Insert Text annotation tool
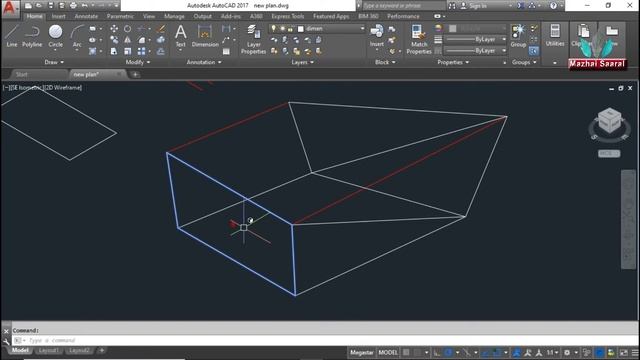The image size is (640, 360). click(x=180, y=36)
